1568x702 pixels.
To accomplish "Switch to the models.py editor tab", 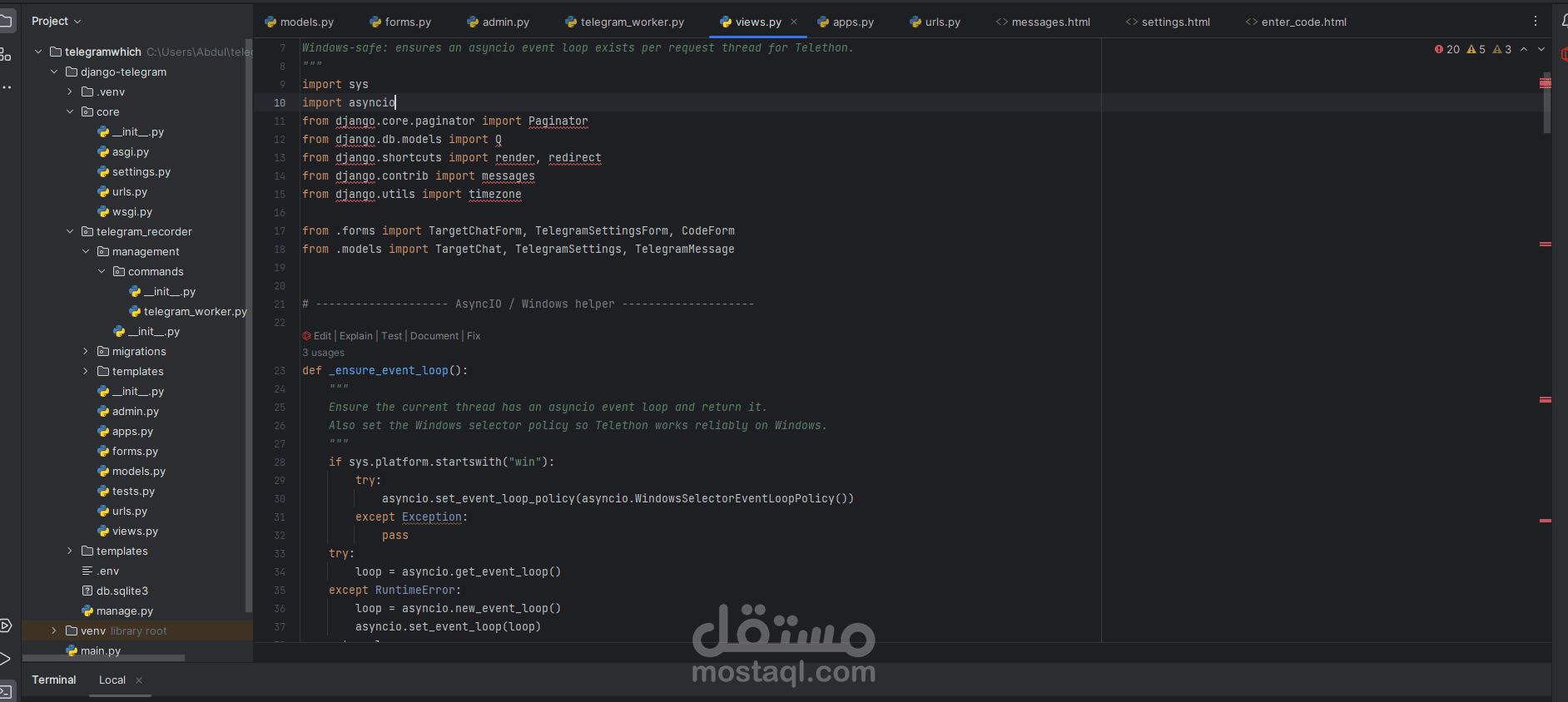I will click(299, 22).
